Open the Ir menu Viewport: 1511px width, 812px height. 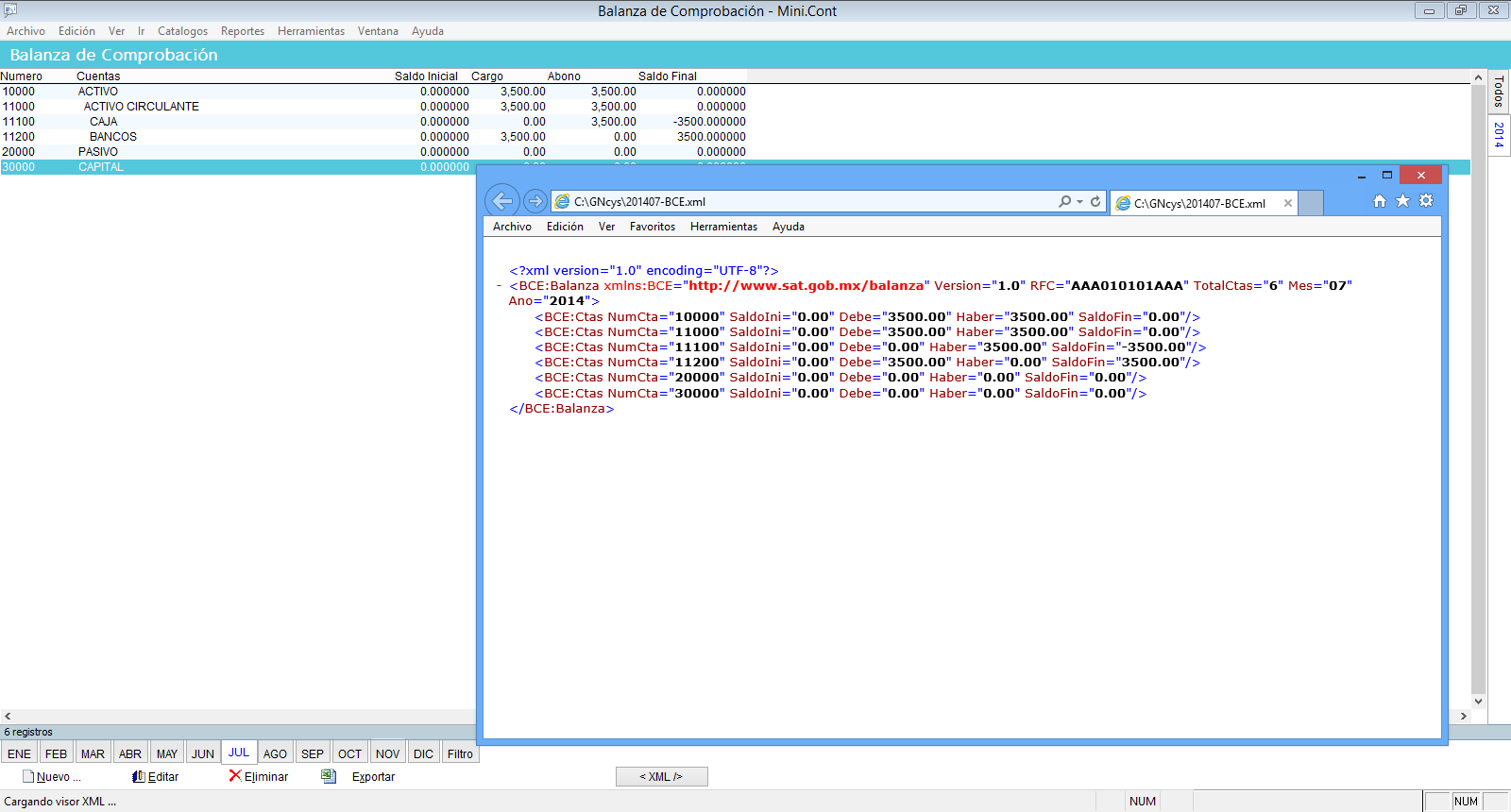tap(141, 31)
